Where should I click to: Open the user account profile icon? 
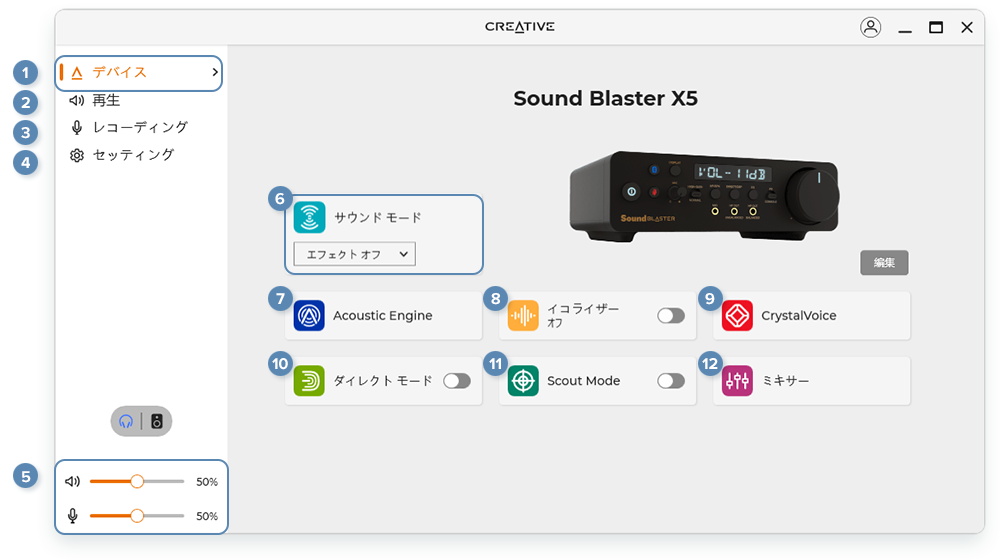click(870, 28)
